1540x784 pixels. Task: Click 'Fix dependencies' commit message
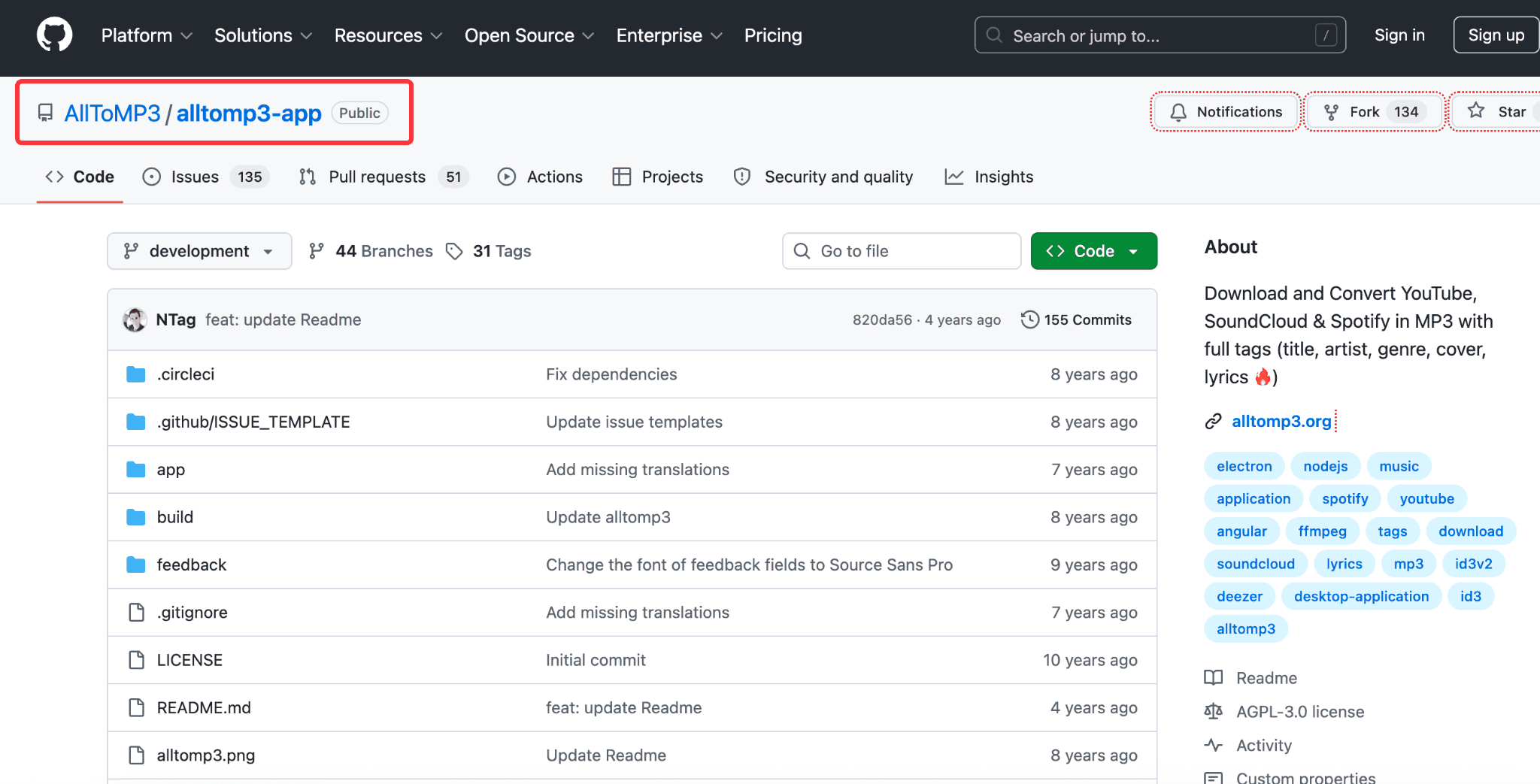(611, 374)
